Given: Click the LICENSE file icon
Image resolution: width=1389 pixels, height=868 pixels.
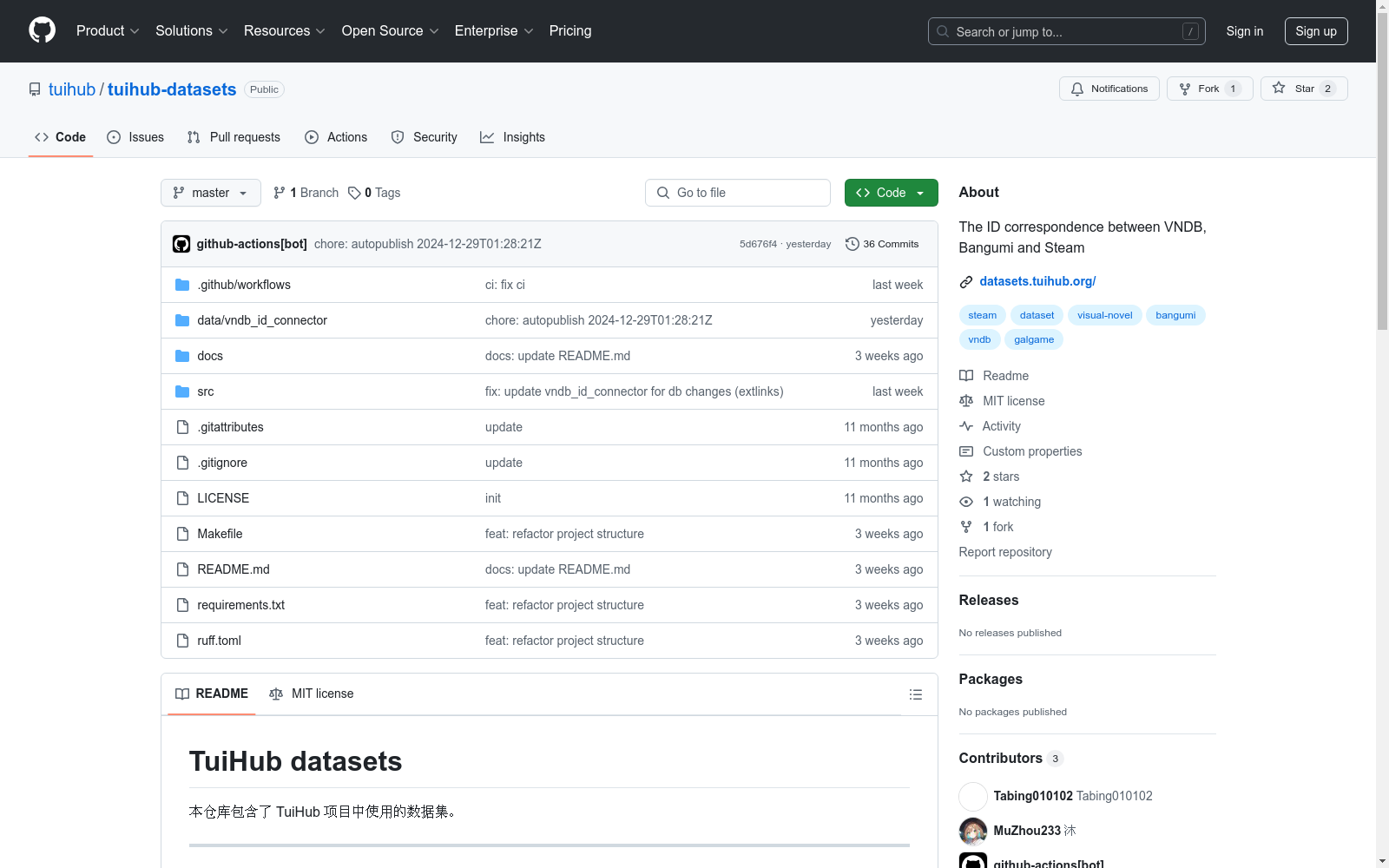Looking at the screenshot, I should pyautogui.click(x=182, y=498).
